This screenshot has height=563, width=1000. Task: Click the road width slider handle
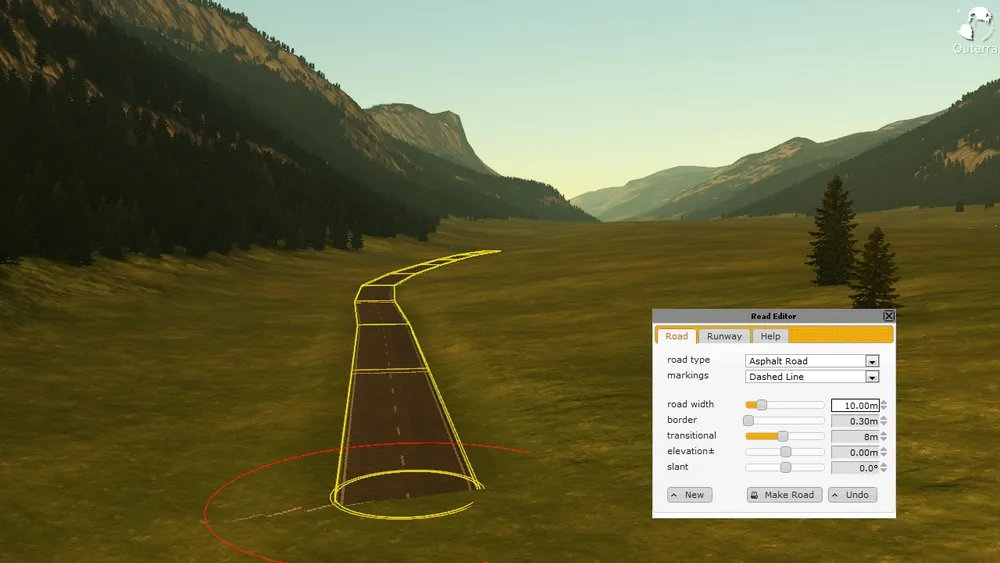[x=761, y=405]
